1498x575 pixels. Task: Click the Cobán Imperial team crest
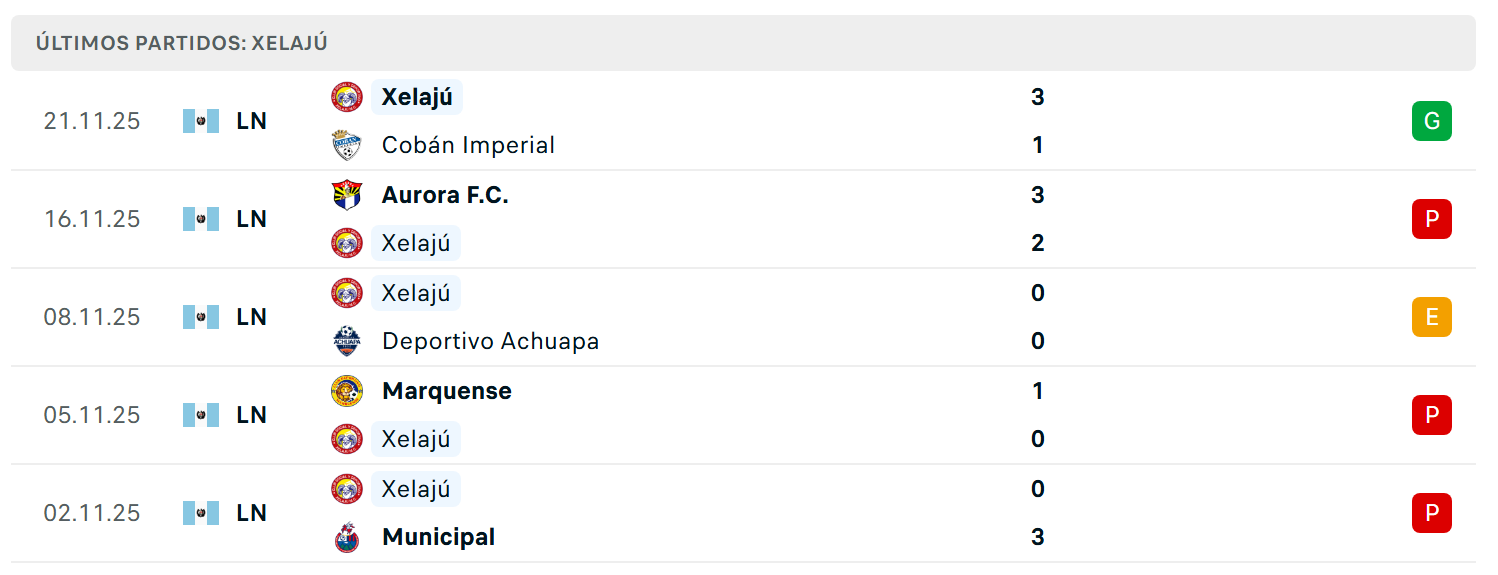tap(347, 145)
